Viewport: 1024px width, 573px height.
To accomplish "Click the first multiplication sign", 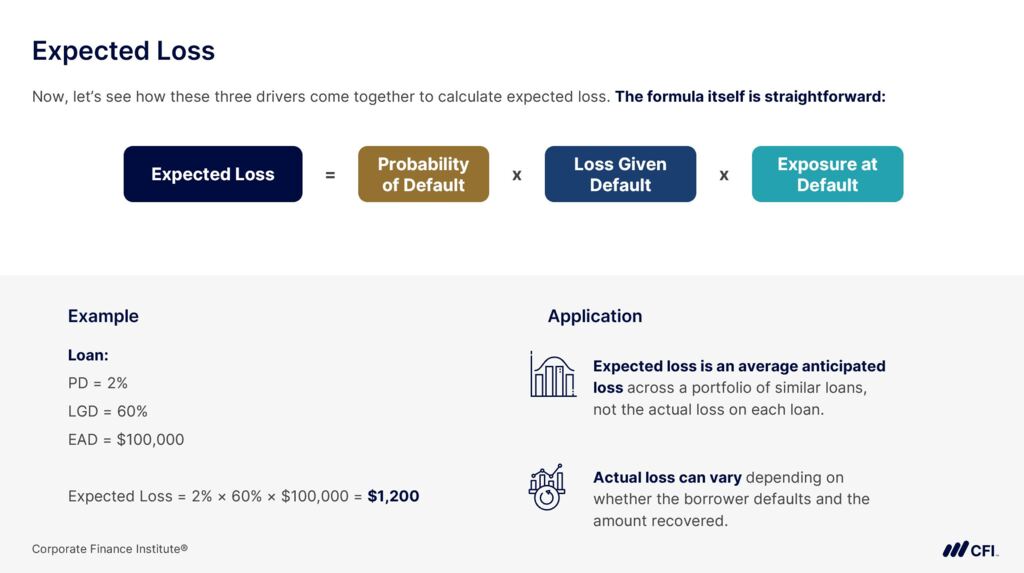I will point(517,175).
